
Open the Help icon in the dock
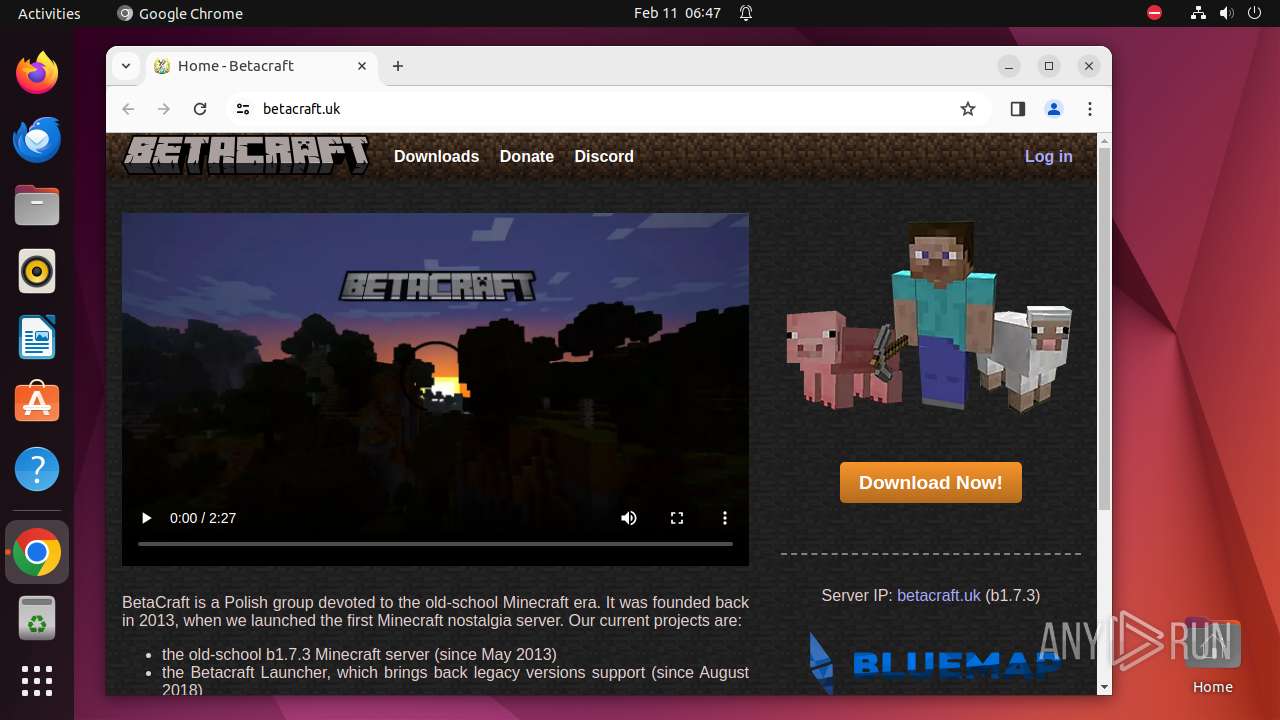click(37, 469)
